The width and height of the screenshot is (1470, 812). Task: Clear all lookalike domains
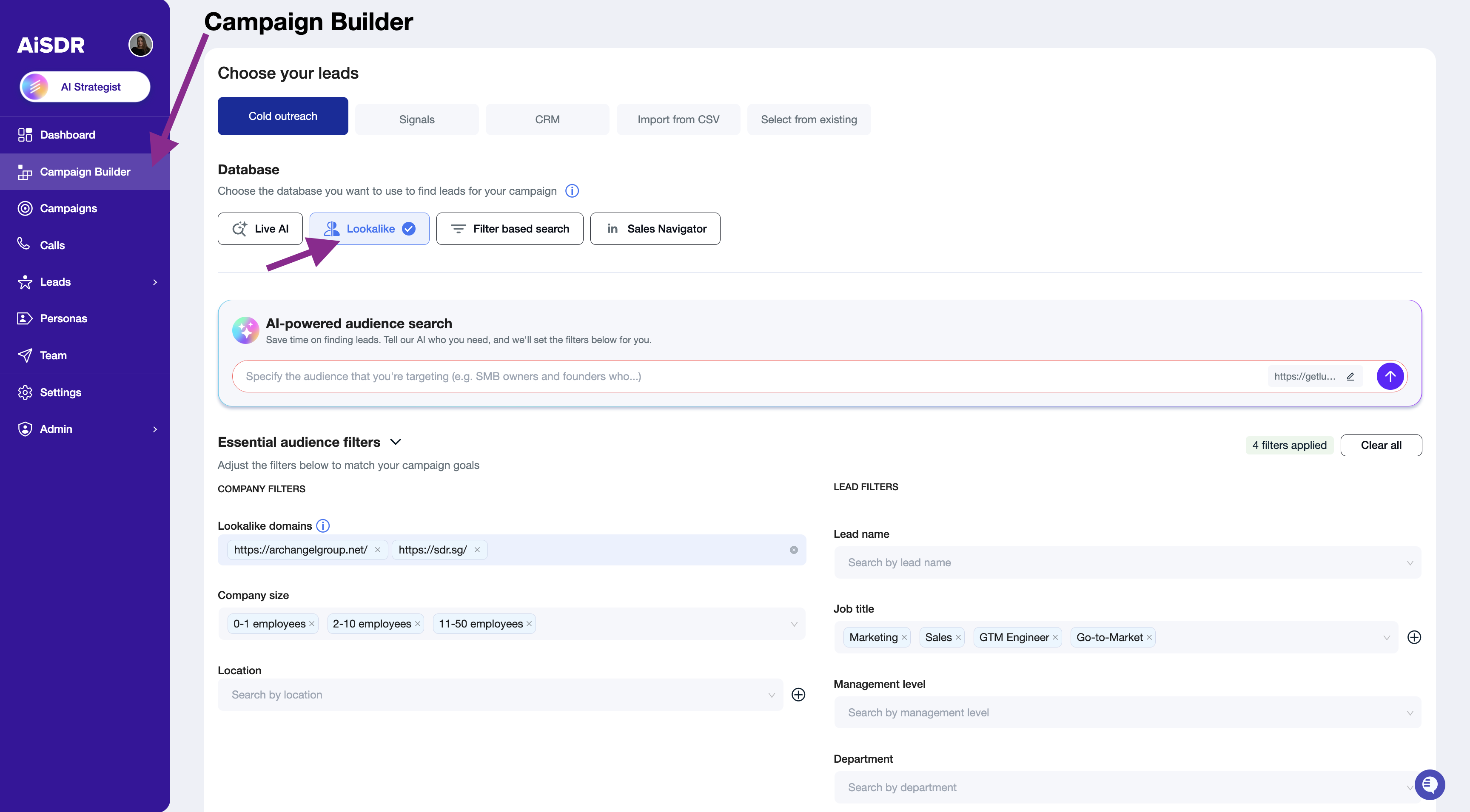(794, 550)
